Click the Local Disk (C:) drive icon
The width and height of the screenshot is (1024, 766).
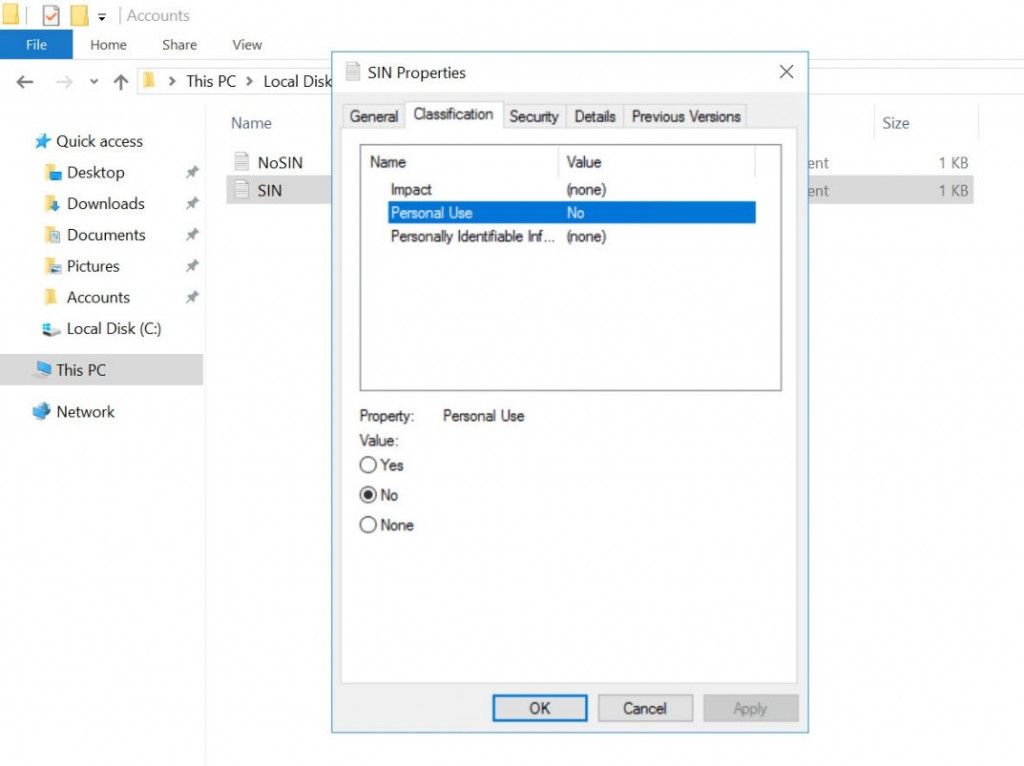pos(51,329)
